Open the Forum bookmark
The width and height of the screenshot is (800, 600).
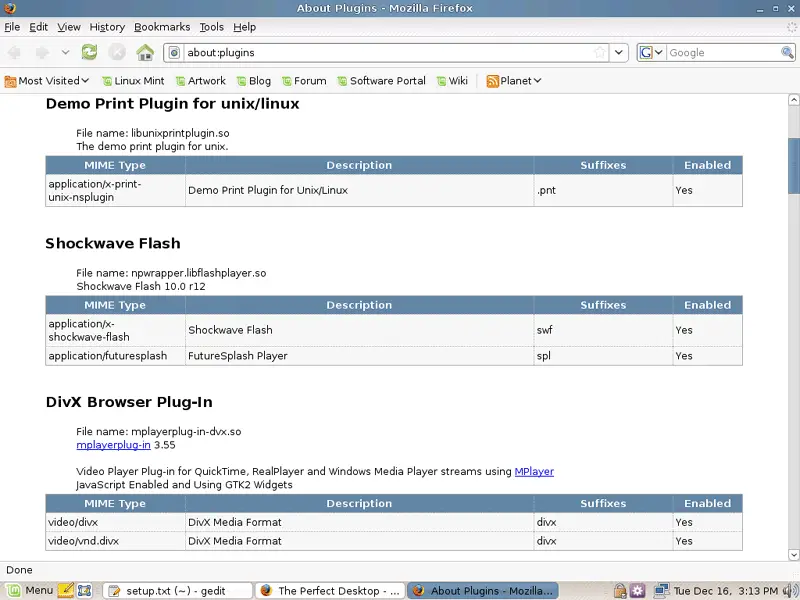click(x=304, y=81)
